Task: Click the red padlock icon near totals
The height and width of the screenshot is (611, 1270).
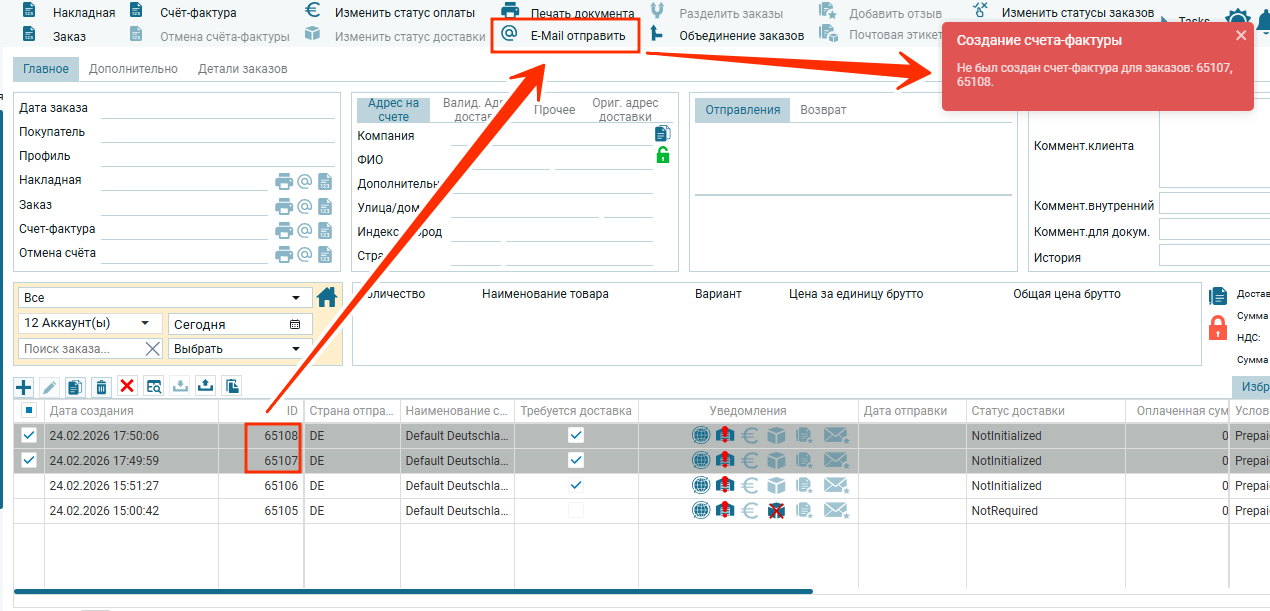Action: pos(1217,327)
